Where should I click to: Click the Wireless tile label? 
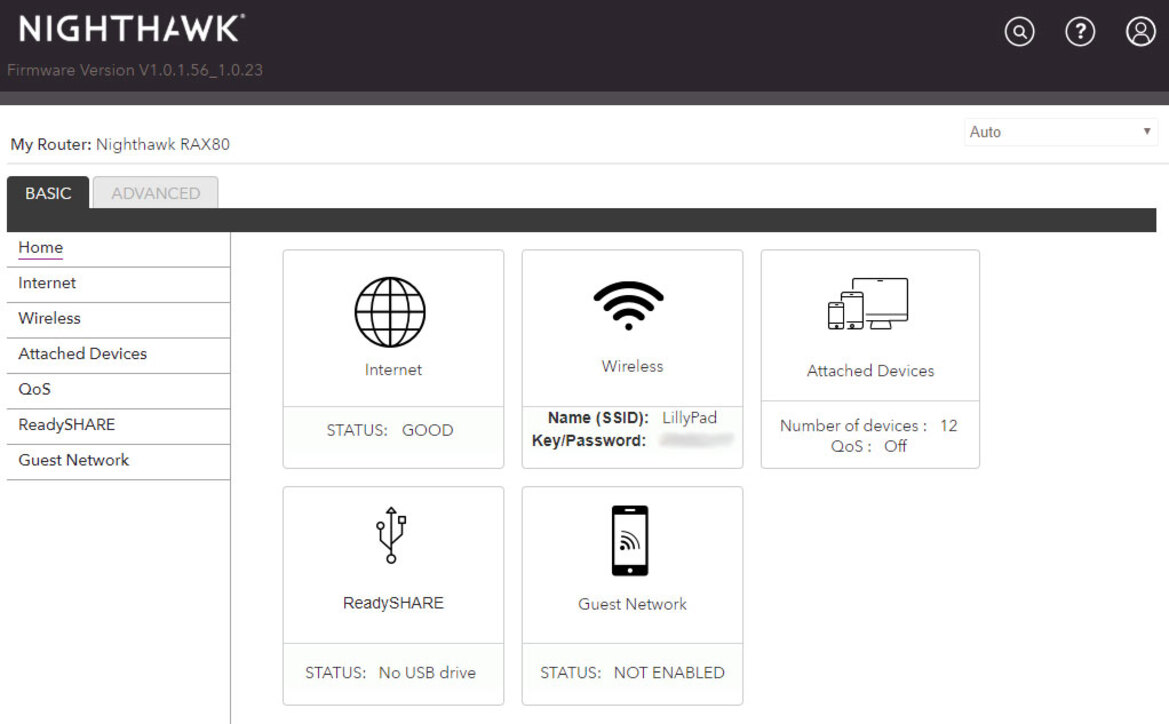coord(632,366)
